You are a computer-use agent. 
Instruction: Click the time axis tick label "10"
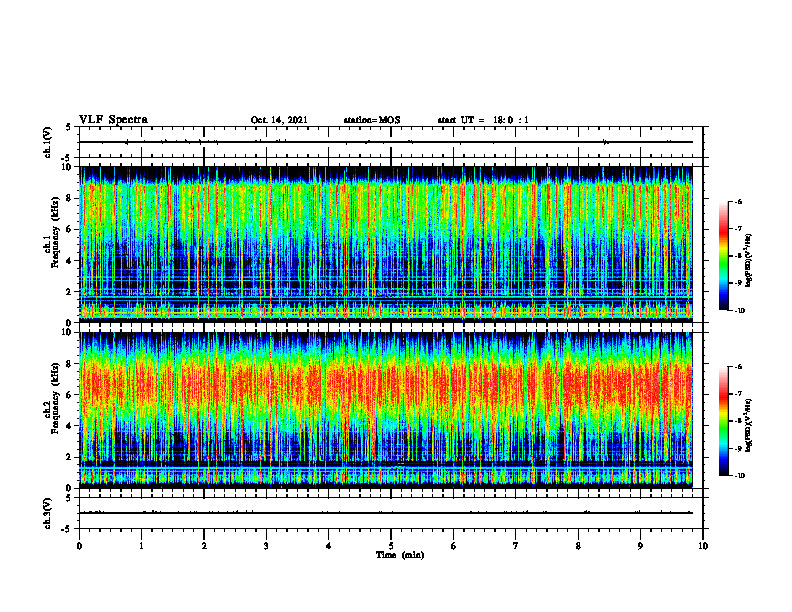click(703, 546)
